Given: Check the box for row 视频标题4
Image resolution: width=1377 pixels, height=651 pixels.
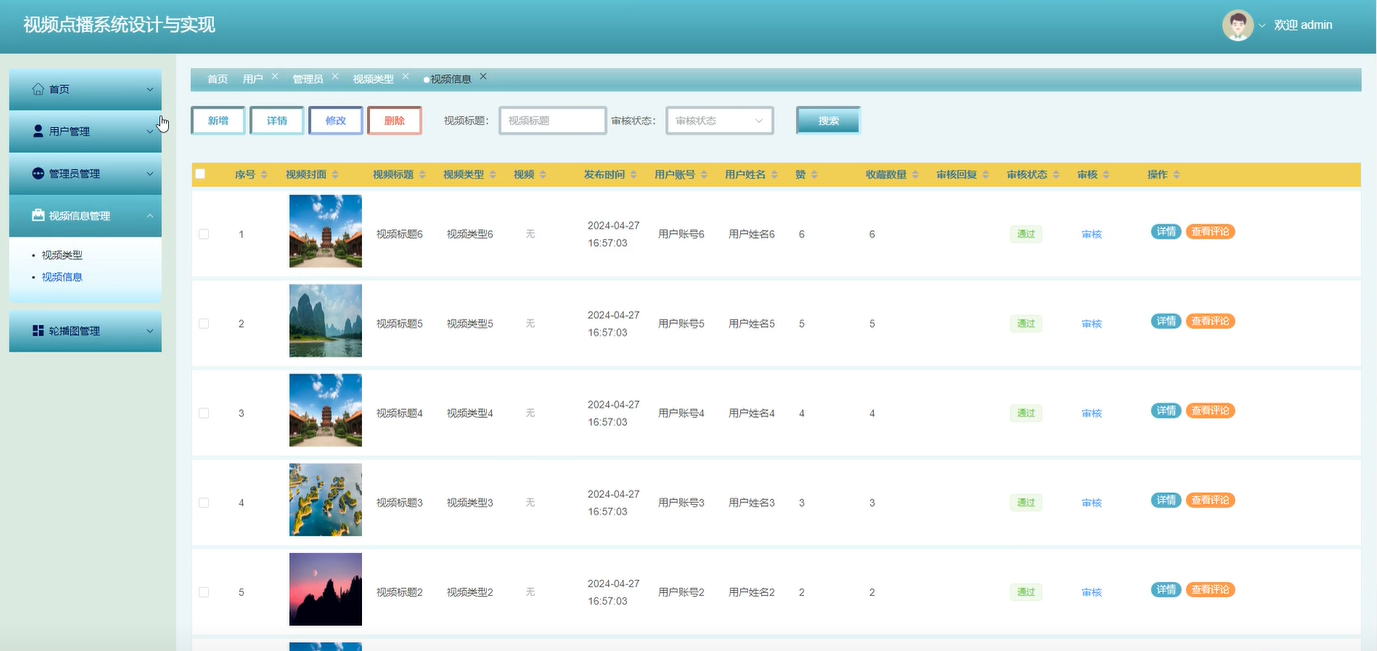Looking at the screenshot, I should click(204, 413).
